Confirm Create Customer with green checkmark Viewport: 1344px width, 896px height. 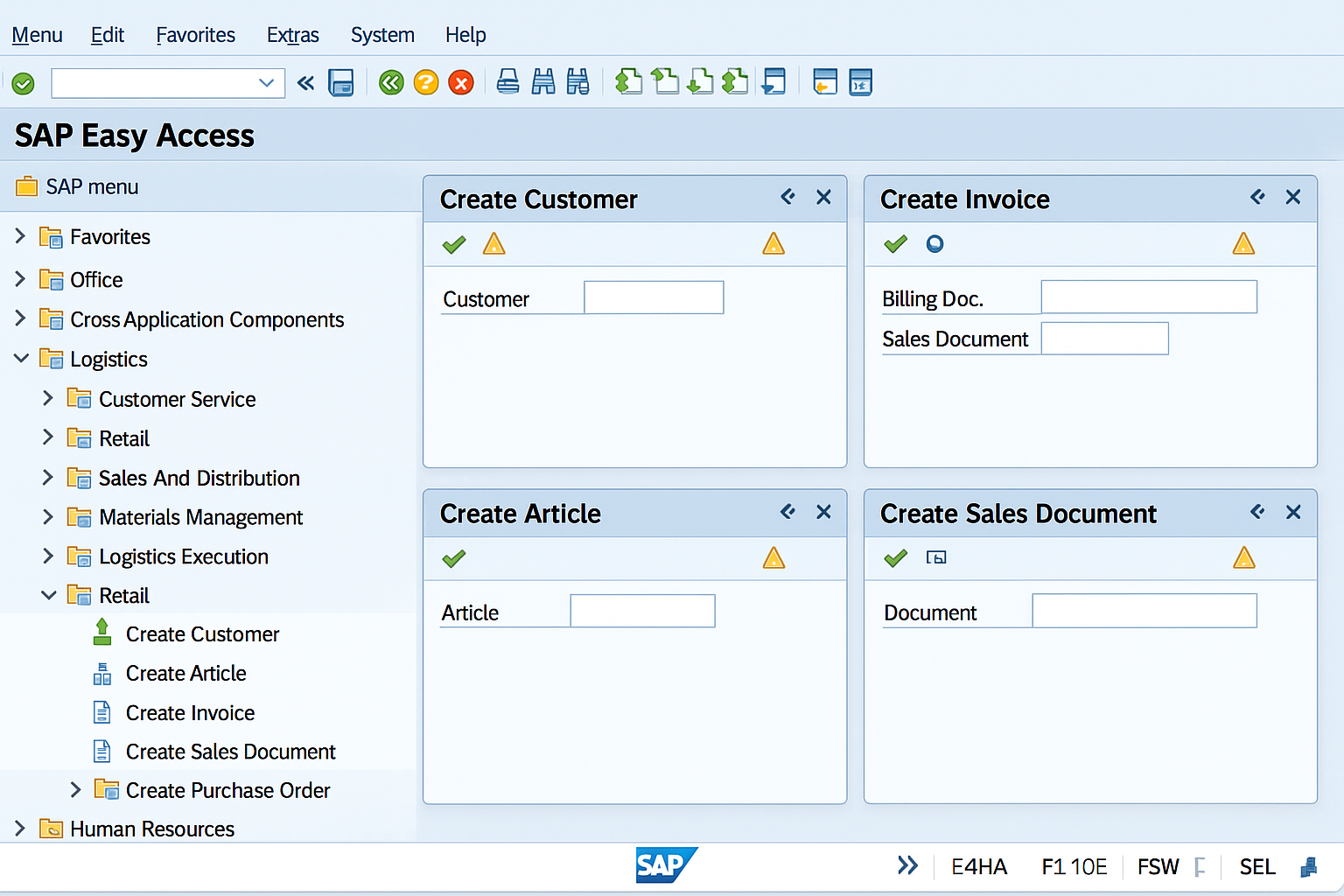tap(454, 244)
